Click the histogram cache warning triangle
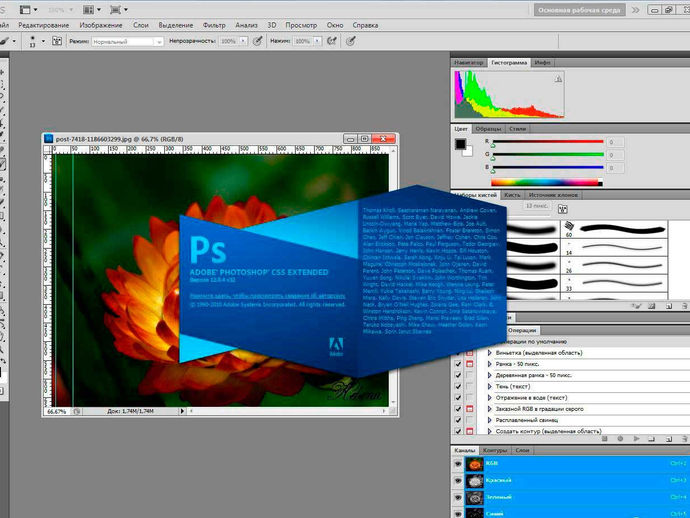The height and width of the screenshot is (518, 690). click(x=558, y=79)
